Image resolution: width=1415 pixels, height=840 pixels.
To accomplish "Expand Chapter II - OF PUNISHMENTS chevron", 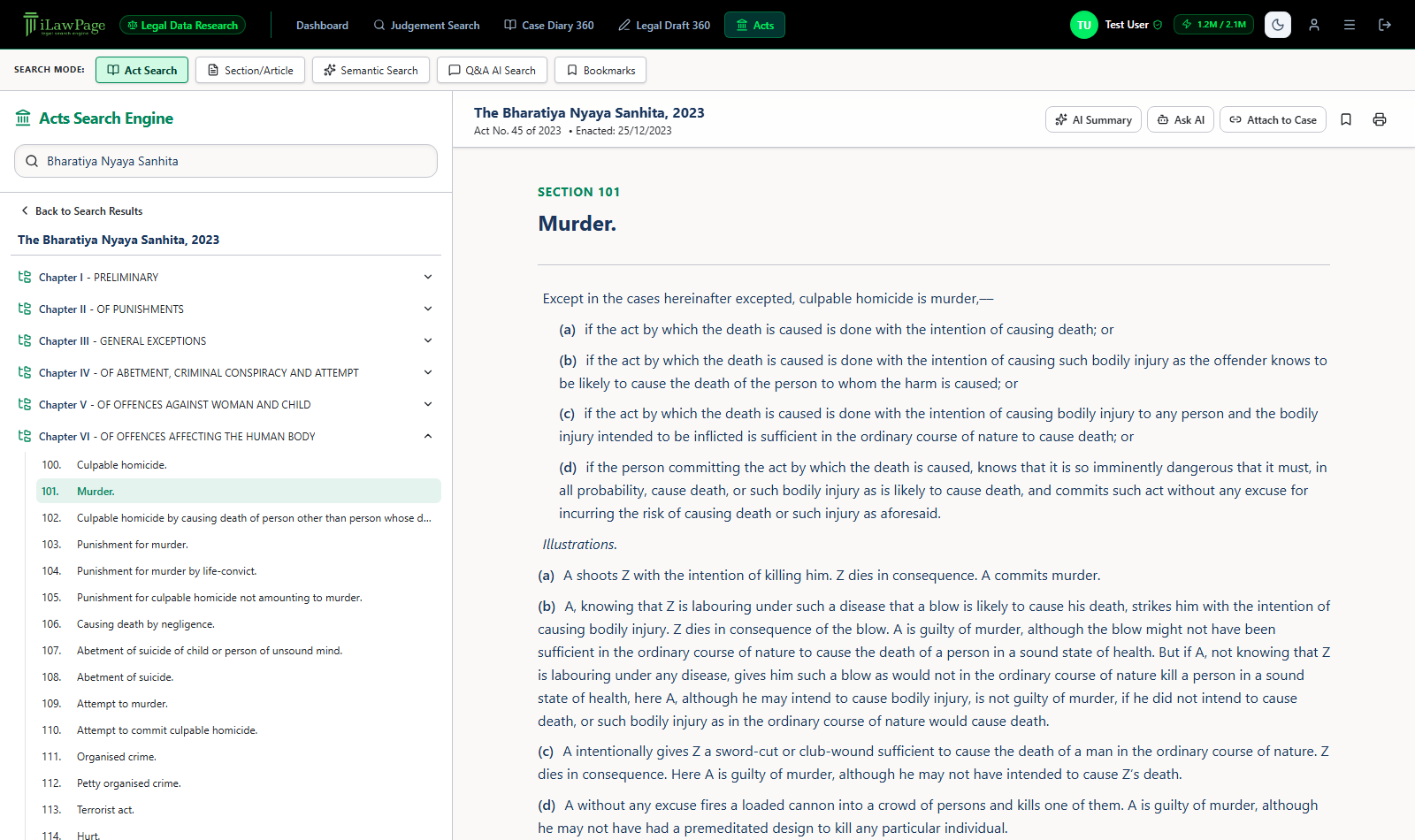I will point(428,309).
